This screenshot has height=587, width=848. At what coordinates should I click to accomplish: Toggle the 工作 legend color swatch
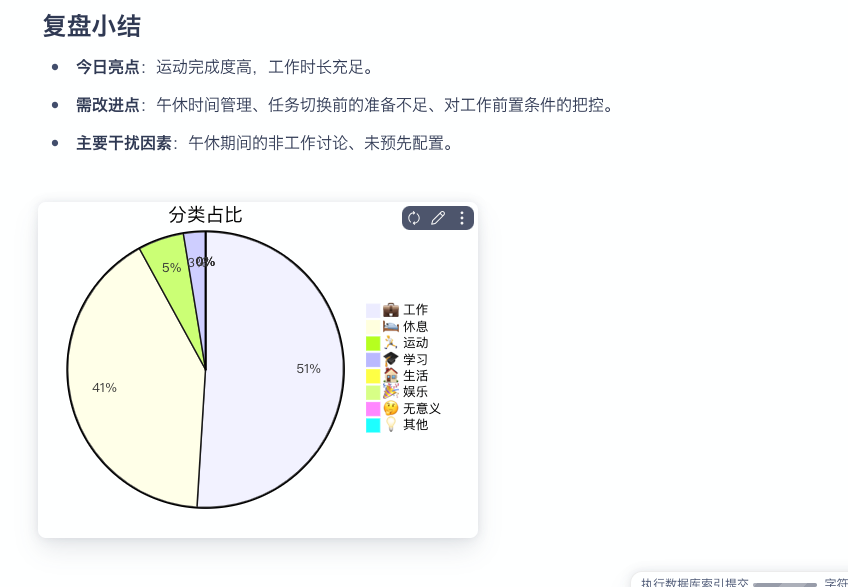pos(373,310)
